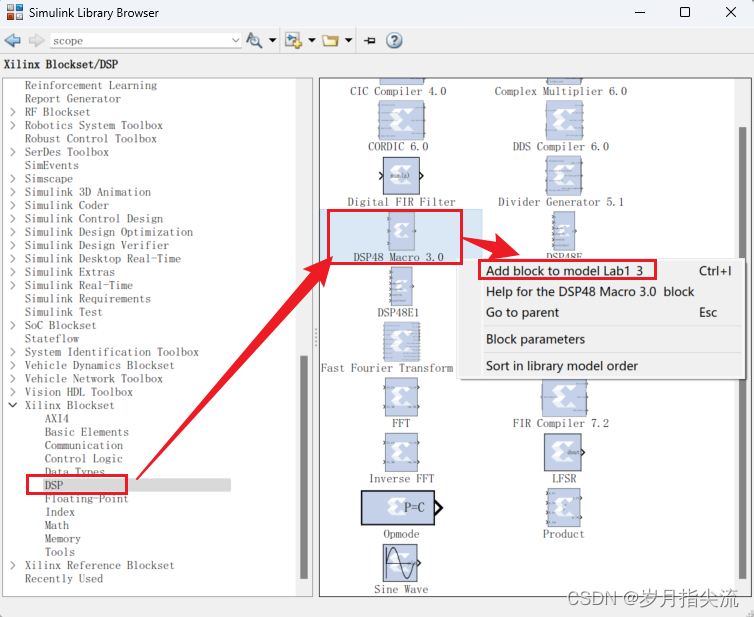Open the search options dropdown arrow

tap(272, 40)
